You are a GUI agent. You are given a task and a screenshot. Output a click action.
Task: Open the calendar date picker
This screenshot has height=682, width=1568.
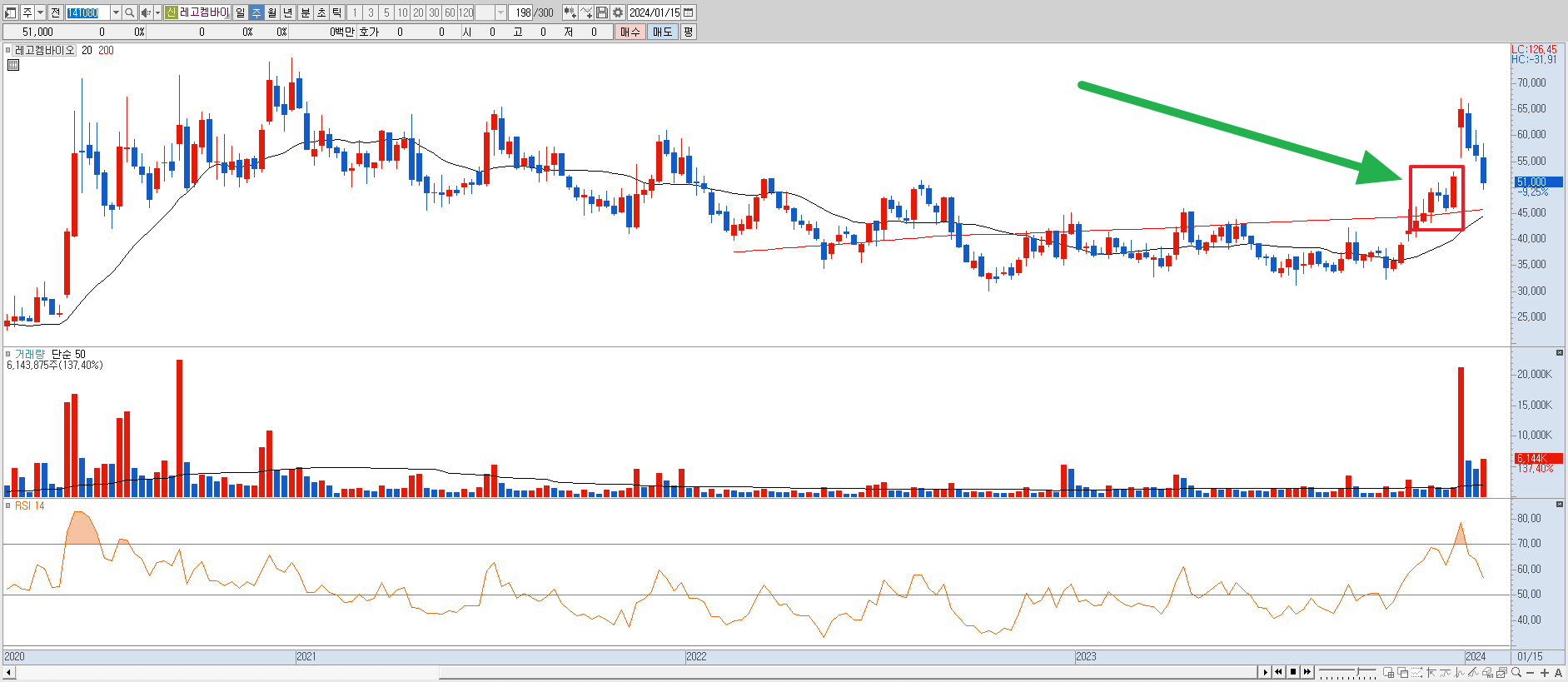tap(689, 12)
